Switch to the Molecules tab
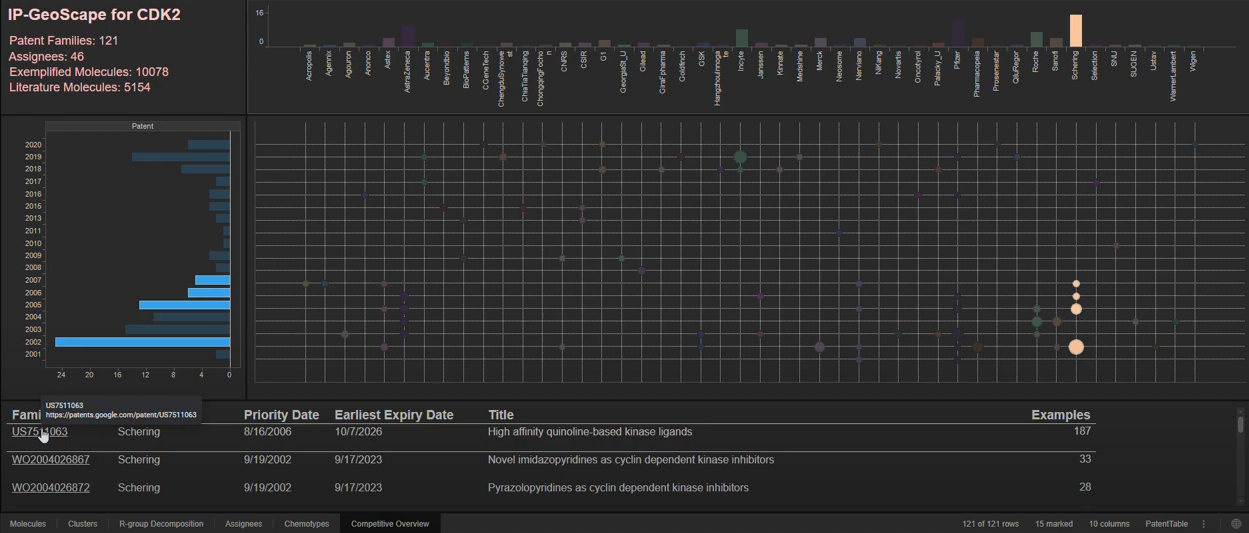Screen dimensions: 1249x533 click(x=28, y=524)
